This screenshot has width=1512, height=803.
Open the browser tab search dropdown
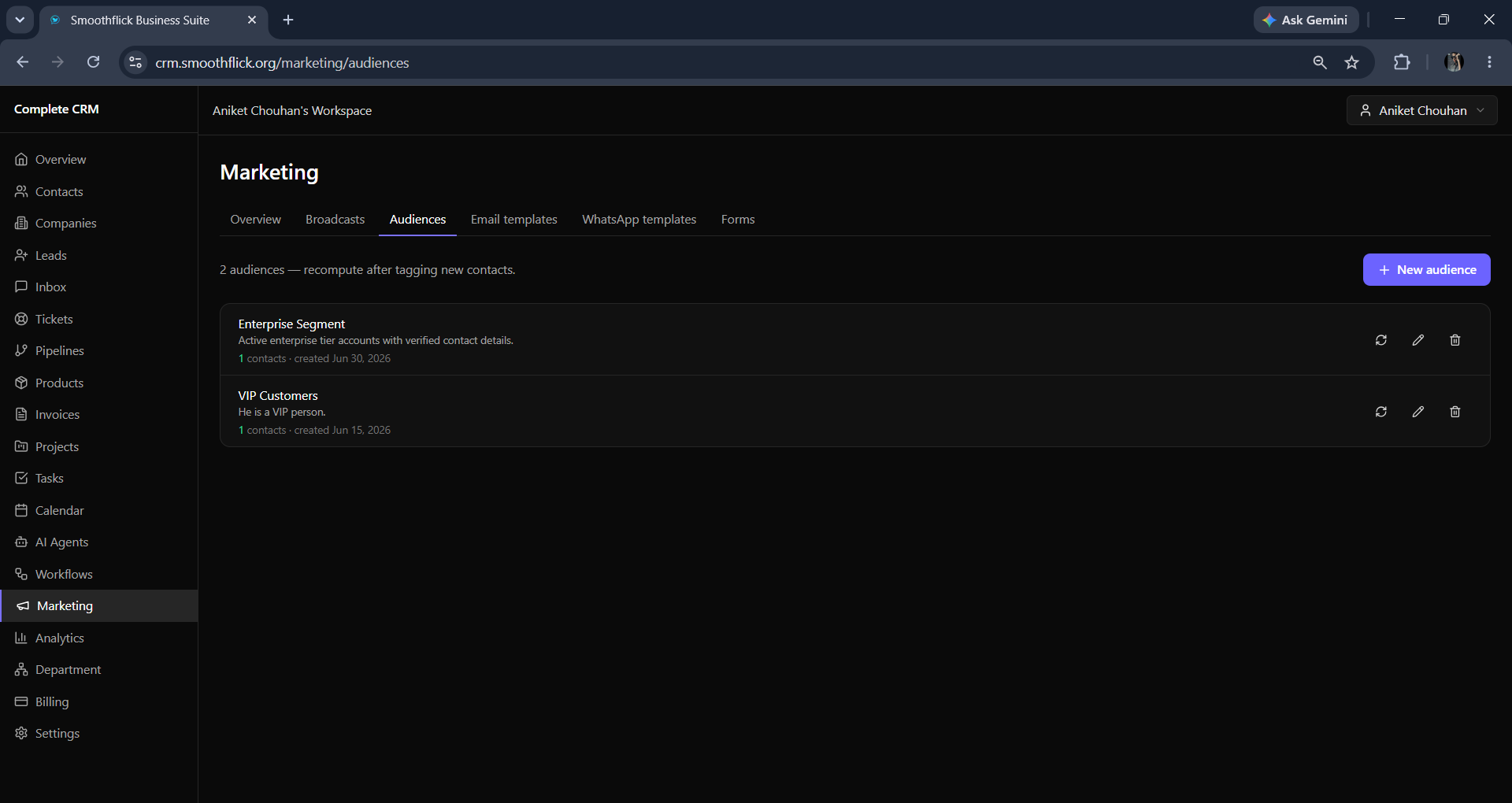click(20, 20)
